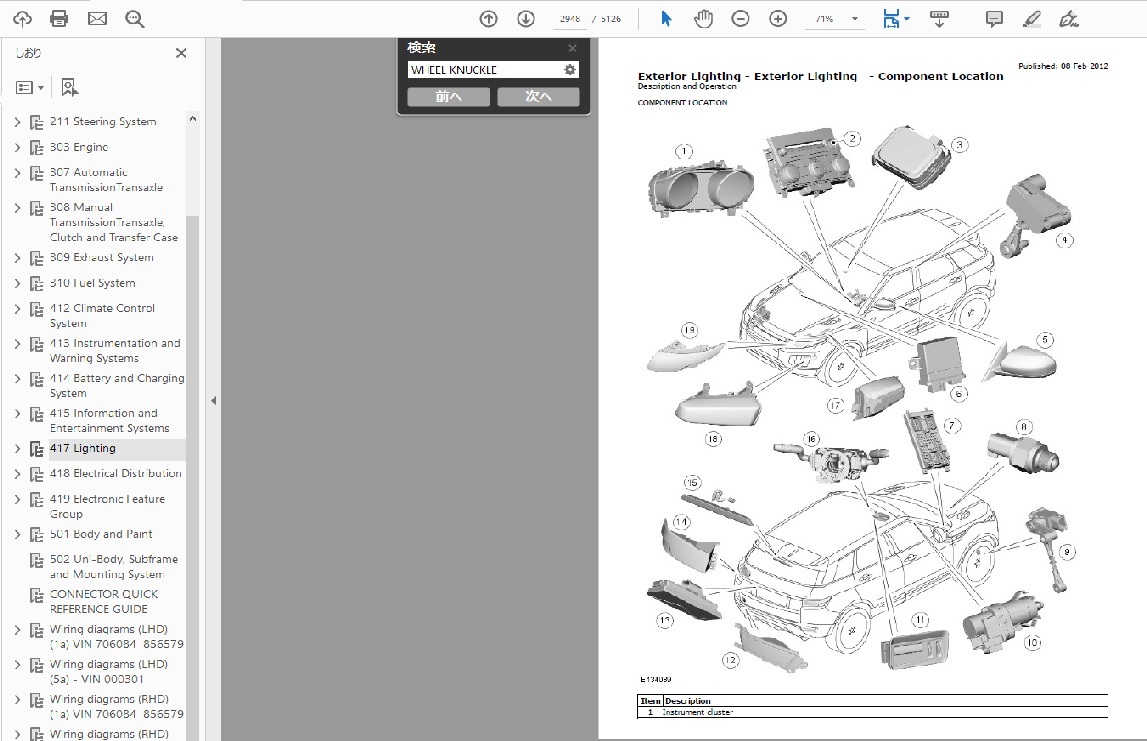The image size is (1147, 741).
Task: Switch to the hand pan tool
Action: 703,19
